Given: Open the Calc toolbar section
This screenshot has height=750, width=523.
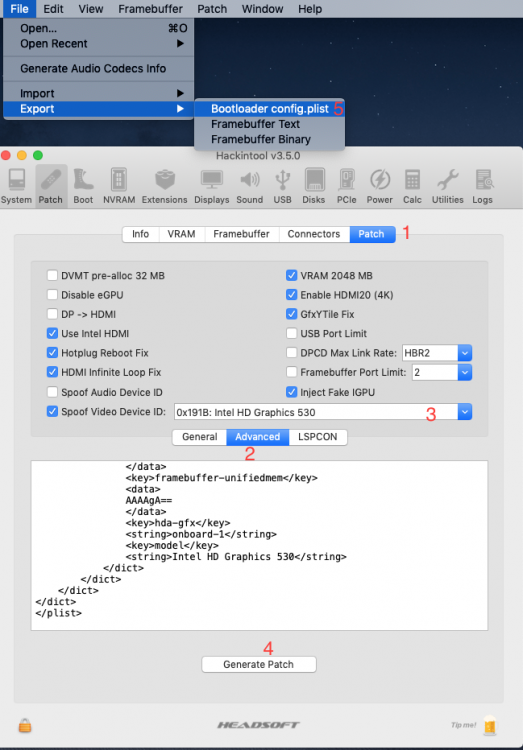Looking at the screenshot, I should 412,187.
